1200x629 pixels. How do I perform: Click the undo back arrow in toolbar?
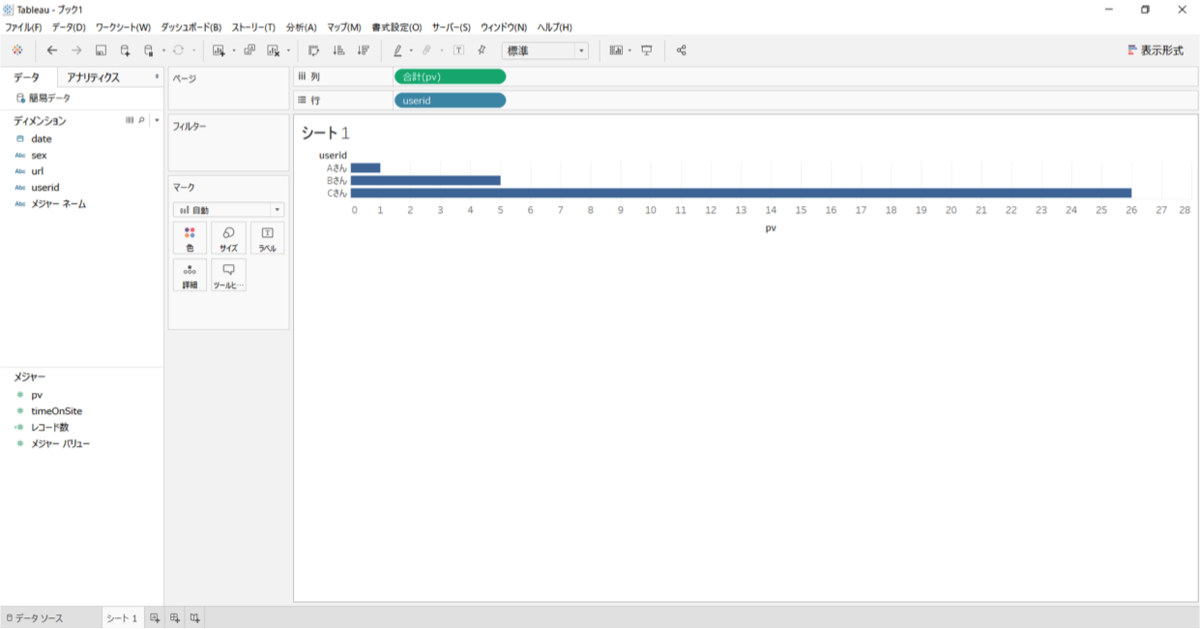click(x=52, y=50)
